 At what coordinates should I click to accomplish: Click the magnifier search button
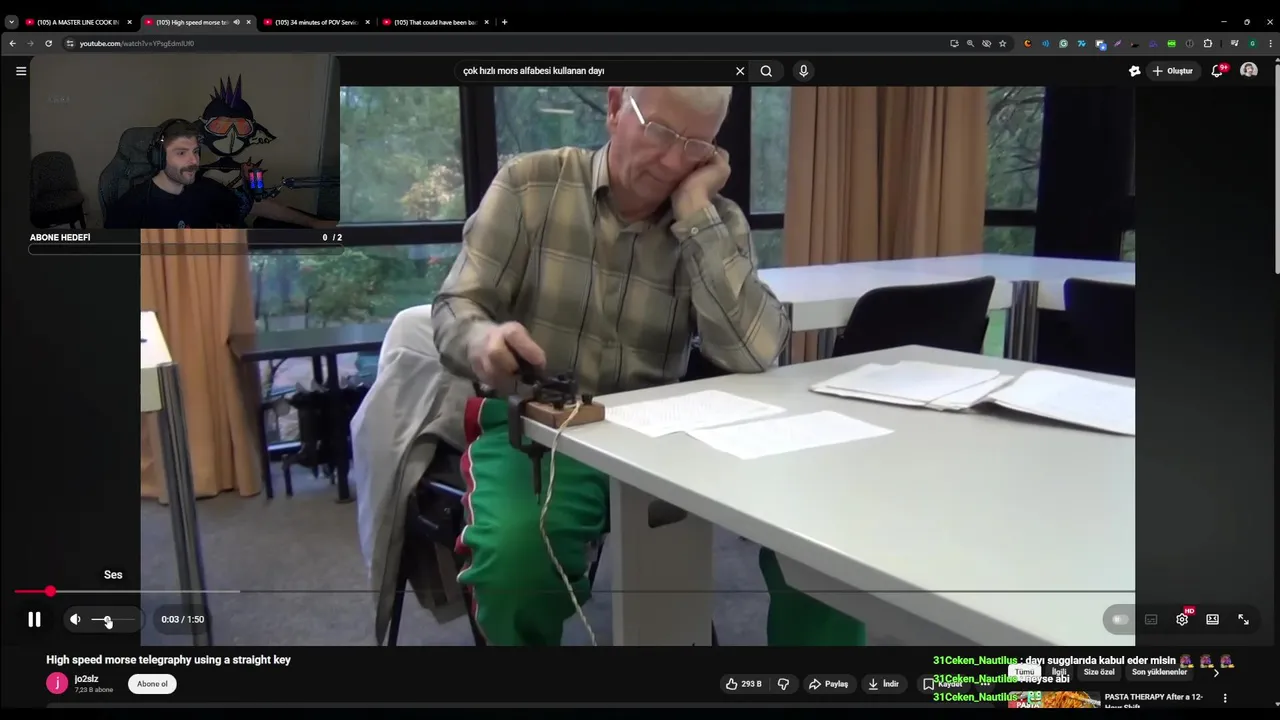pyautogui.click(x=766, y=71)
